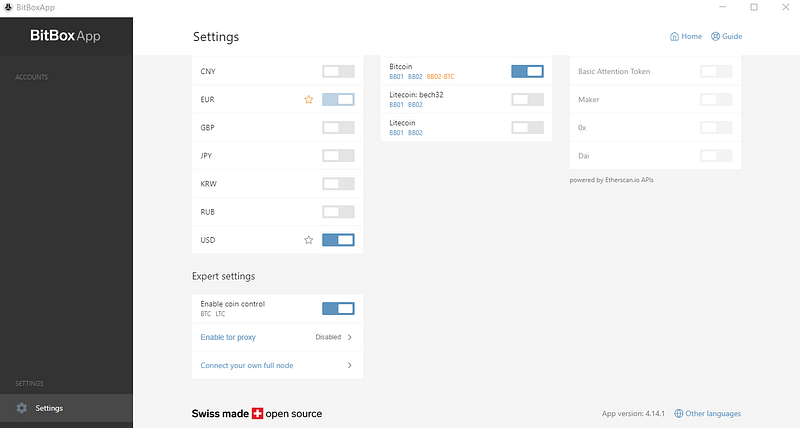Click the orange star next to EUR
This screenshot has width=800, height=428.
click(309, 100)
